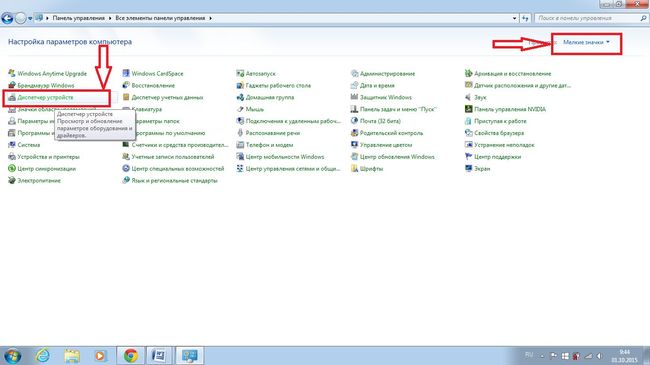The width and height of the screenshot is (650, 365).
Task: Open the Администрирование icon
Action: 354,73
